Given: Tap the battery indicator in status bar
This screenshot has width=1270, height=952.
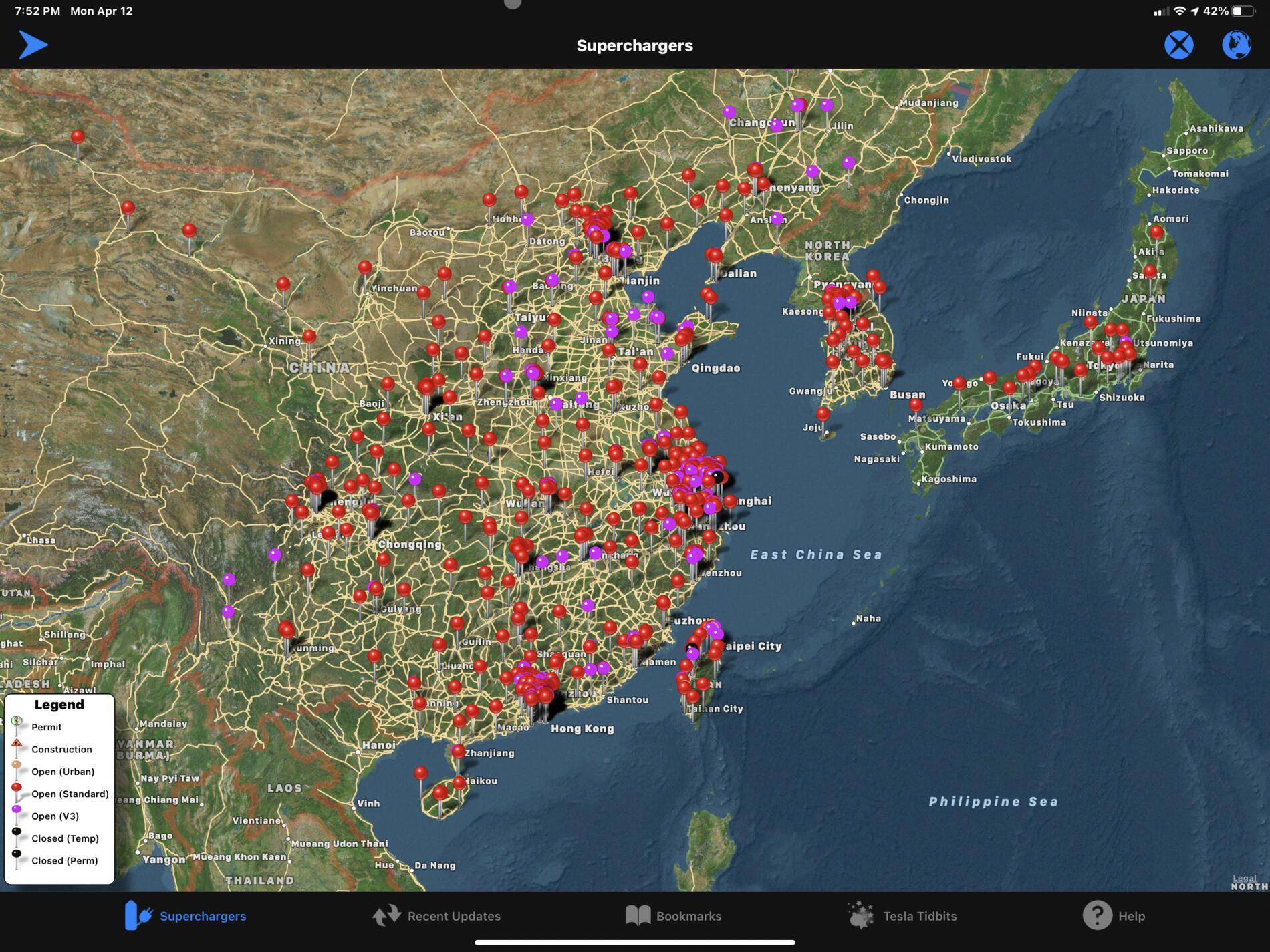Looking at the screenshot, I should click(x=1243, y=11).
